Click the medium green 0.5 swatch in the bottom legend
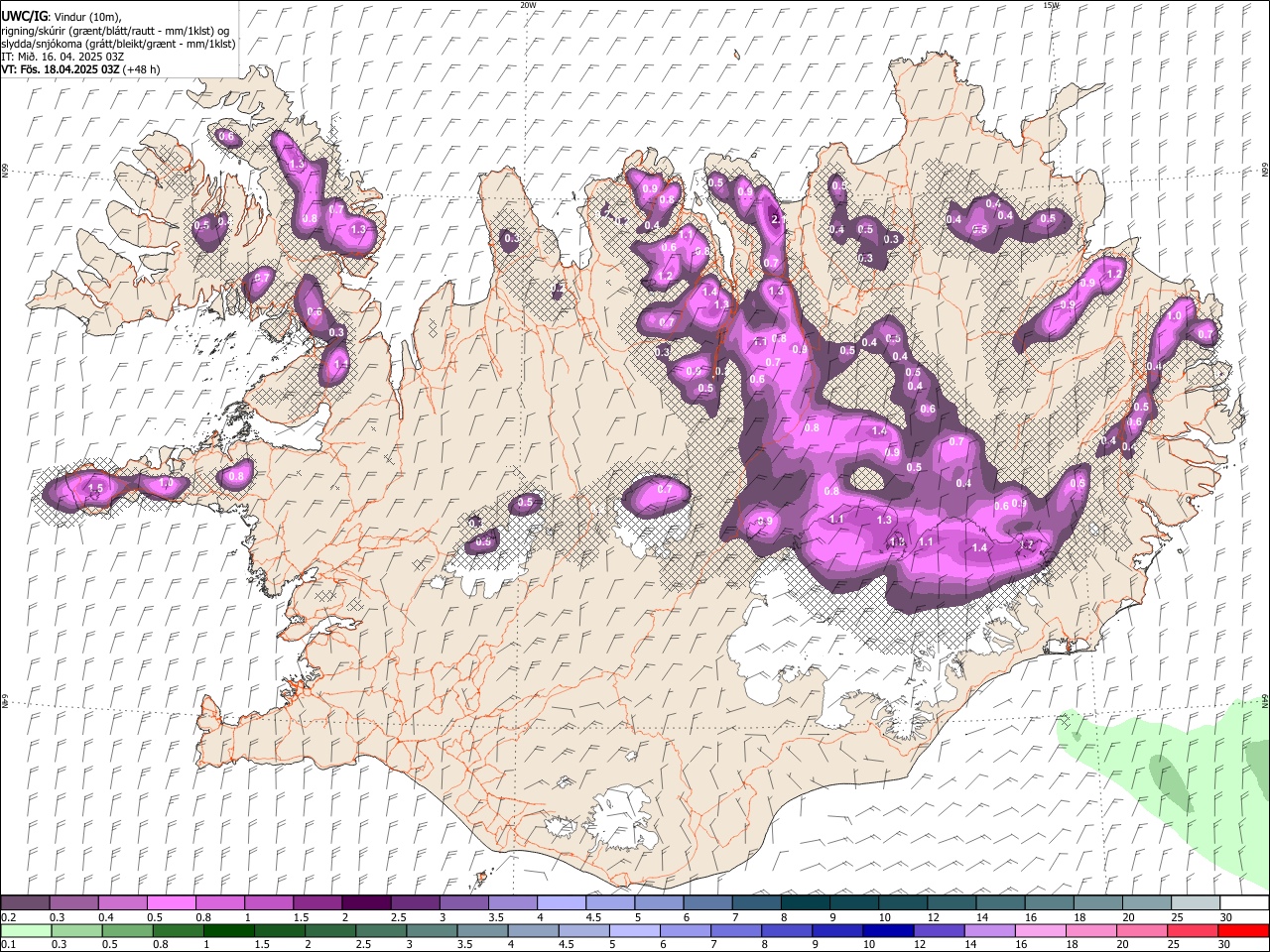The image size is (1270, 952). (127, 931)
